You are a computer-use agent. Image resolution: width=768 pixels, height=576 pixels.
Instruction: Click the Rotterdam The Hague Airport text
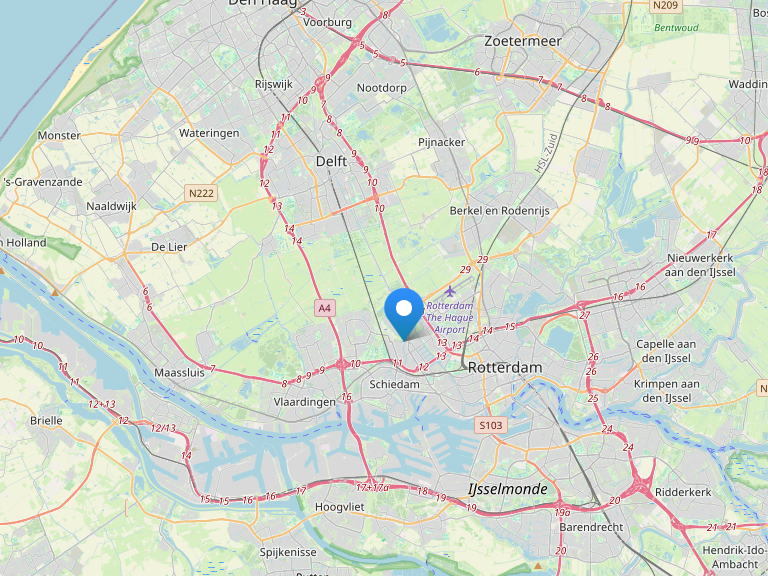pyautogui.click(x=450, y=317)
